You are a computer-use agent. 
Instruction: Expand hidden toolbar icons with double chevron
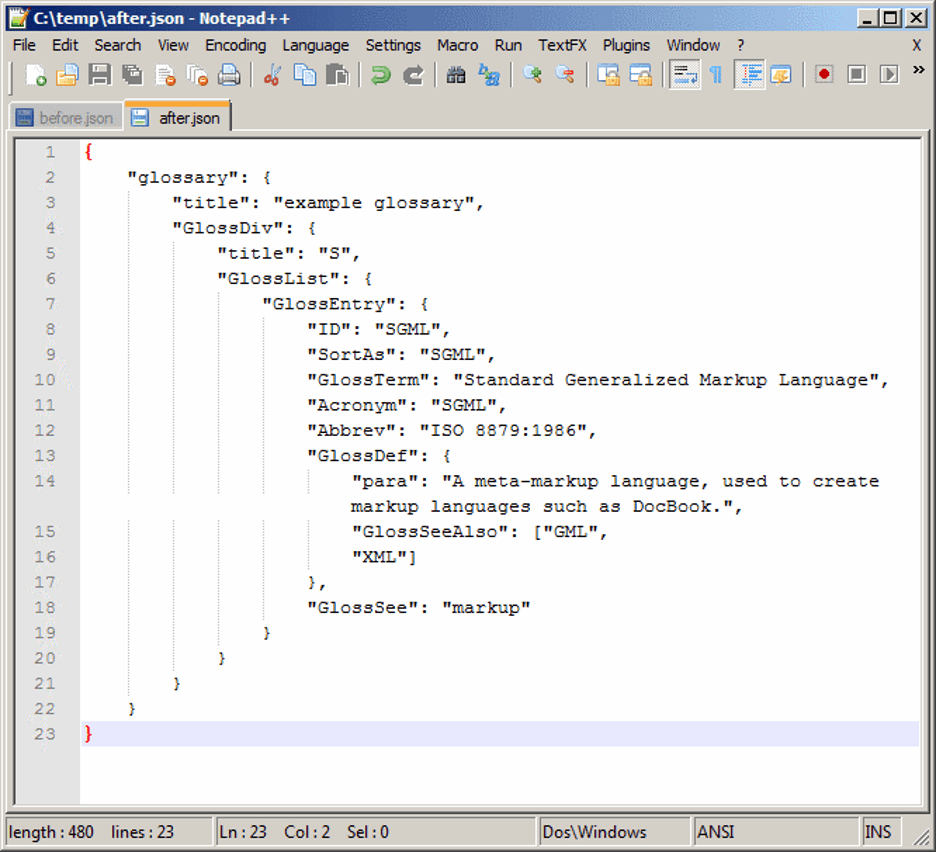919,70
